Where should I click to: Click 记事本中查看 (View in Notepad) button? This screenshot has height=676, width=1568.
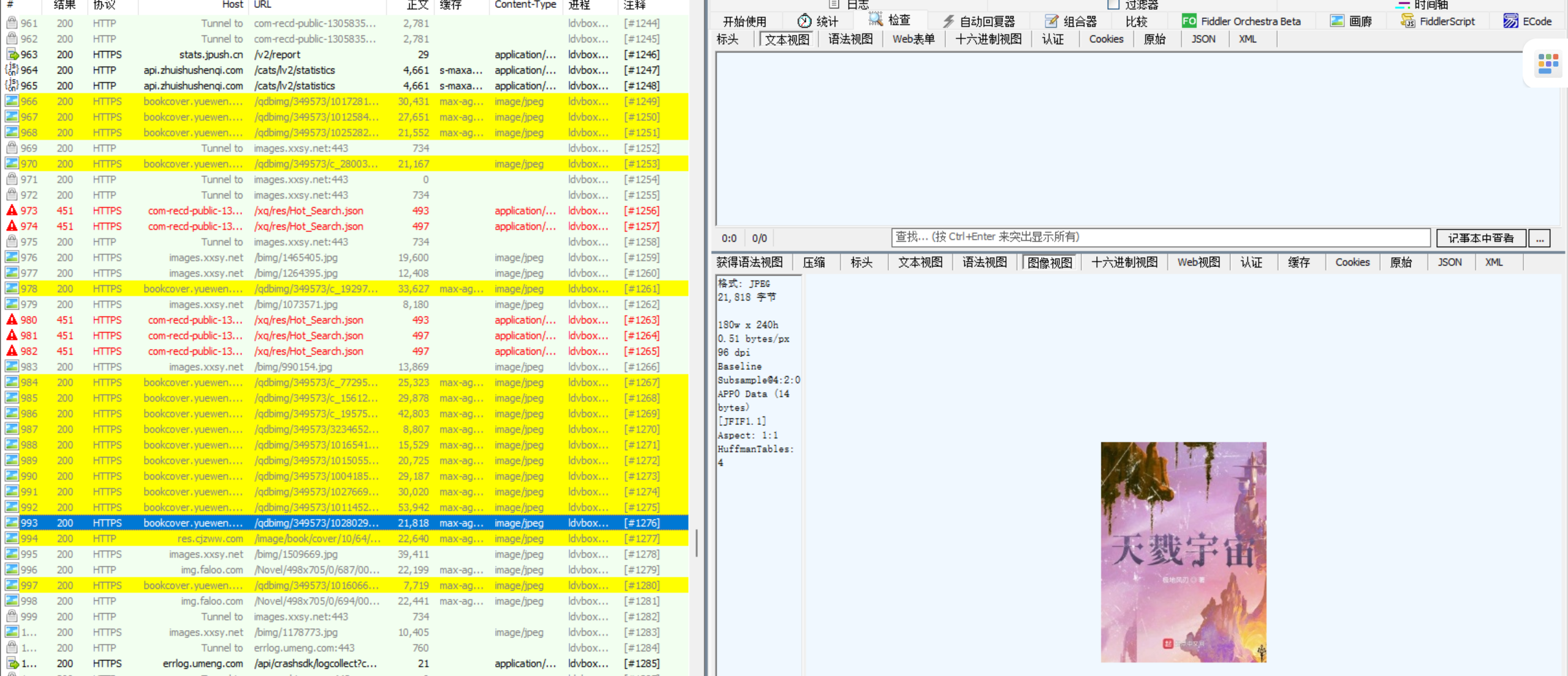click(x=1480, y=238)
